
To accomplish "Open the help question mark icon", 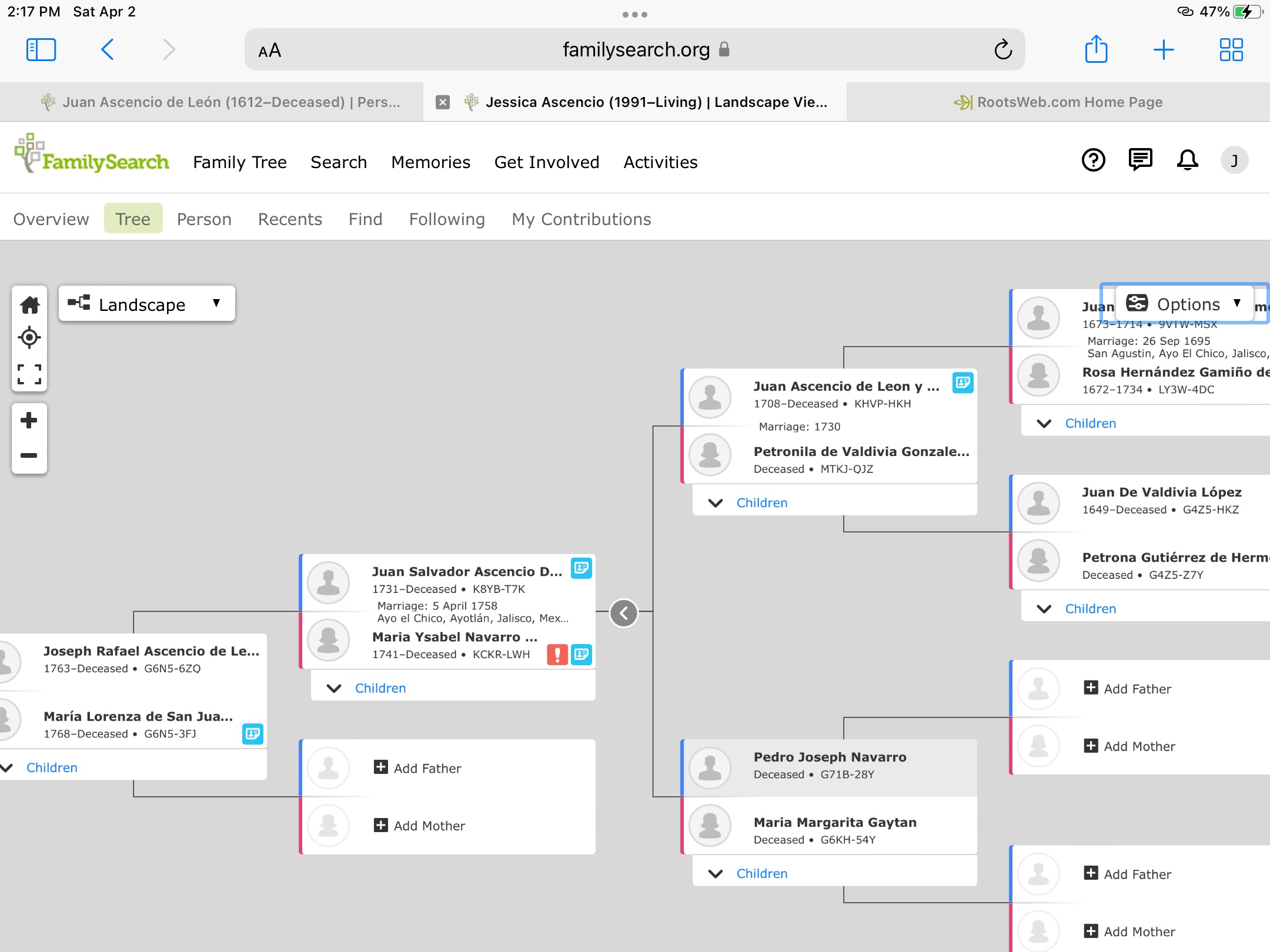I will [x=1093, y=160].
